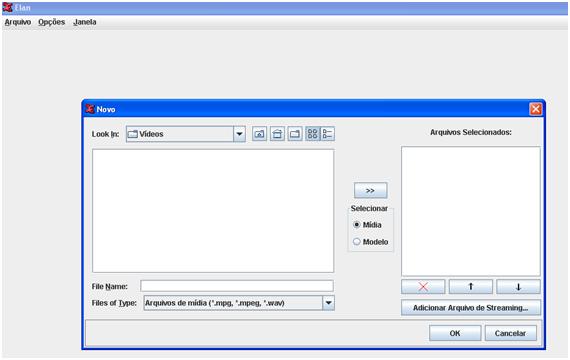Click the Cancelar button
570x360 pixels.
(510, 333)
